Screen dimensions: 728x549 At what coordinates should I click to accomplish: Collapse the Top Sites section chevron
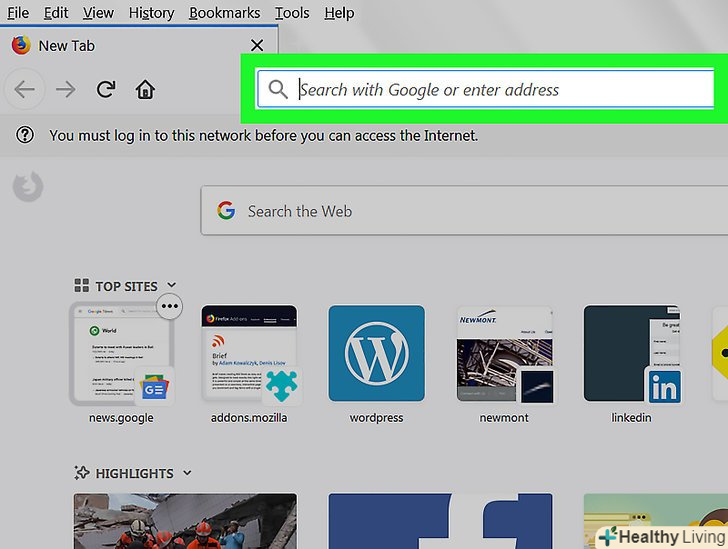click(x=171, y=285)
